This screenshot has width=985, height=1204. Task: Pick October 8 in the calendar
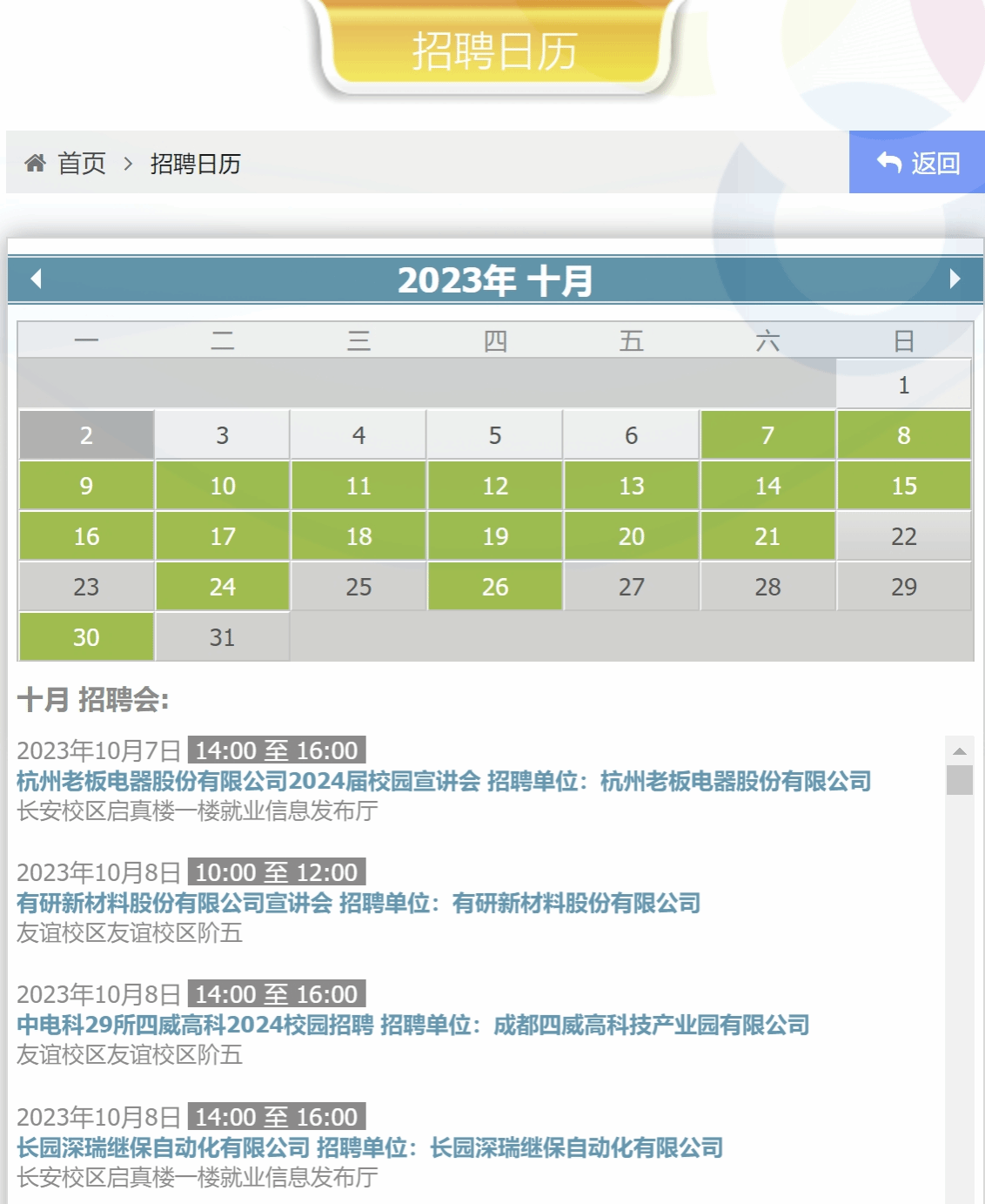[x=903, y=435]
